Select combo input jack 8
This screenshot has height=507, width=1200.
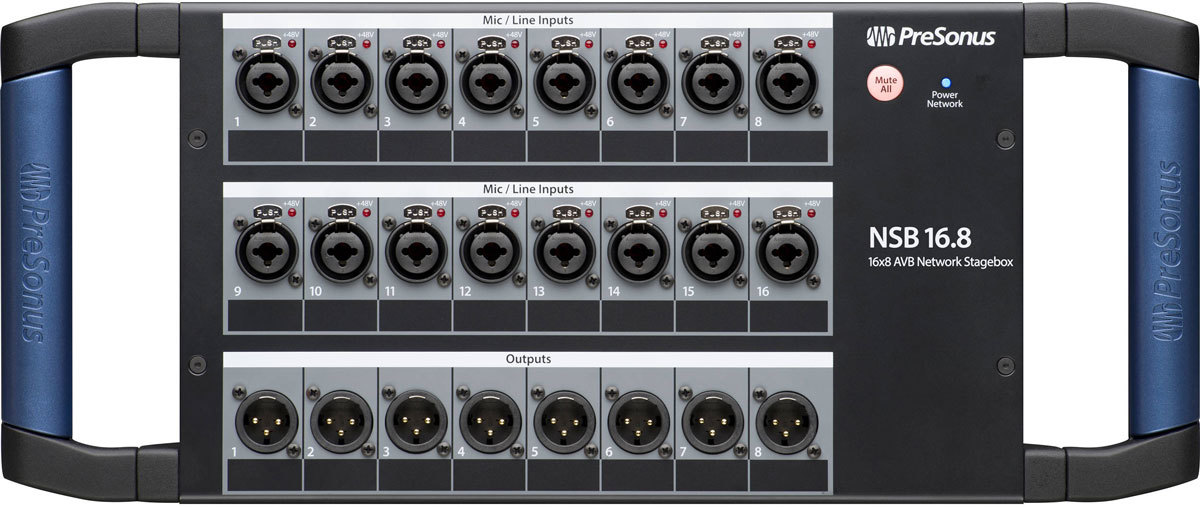(788, 83)
